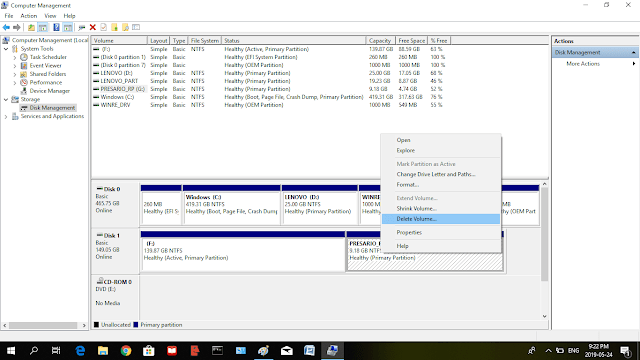
Task: Click the Properties checkmark page toolbar icon
Action: [103, 27]
